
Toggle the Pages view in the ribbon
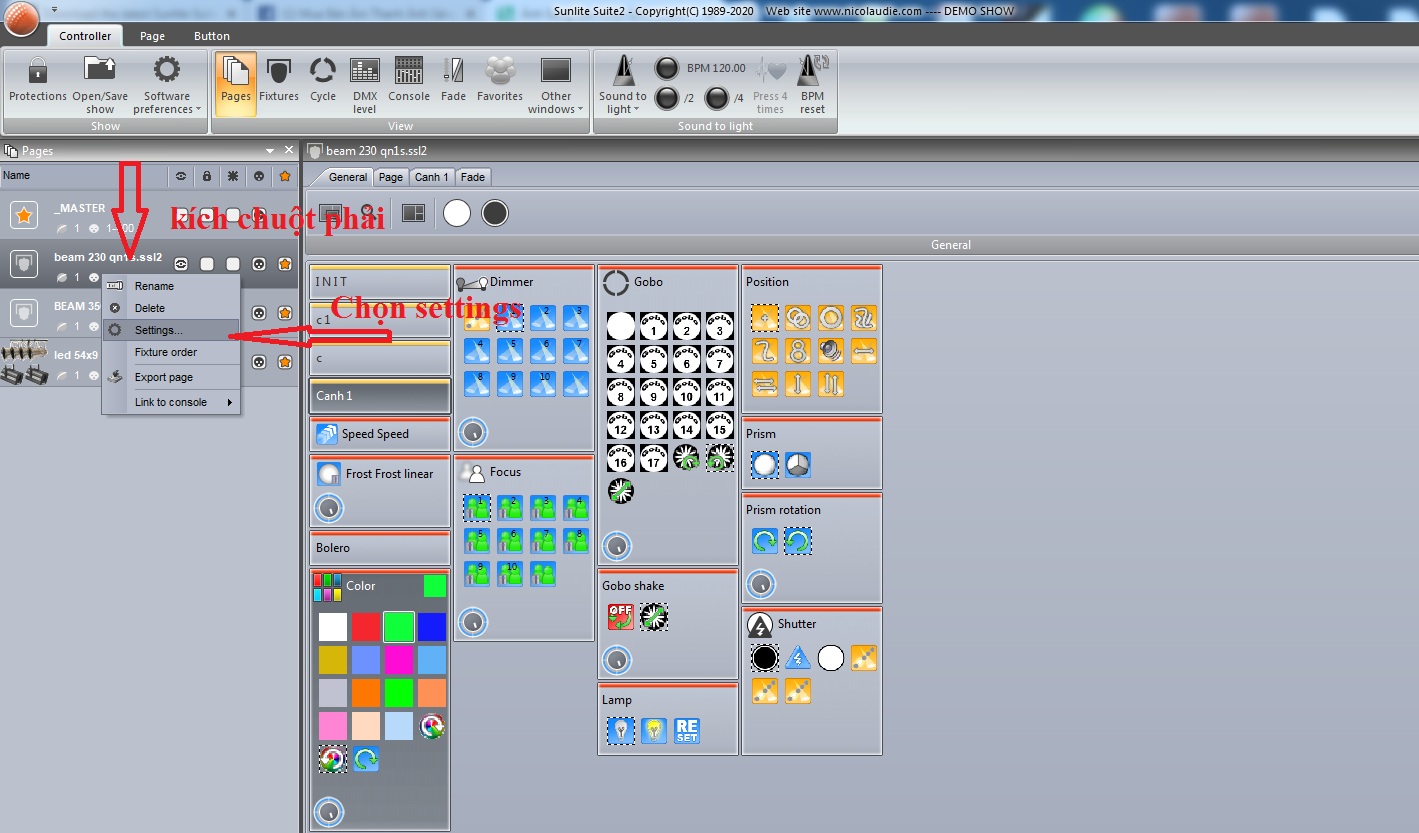(x=236, y=82)
